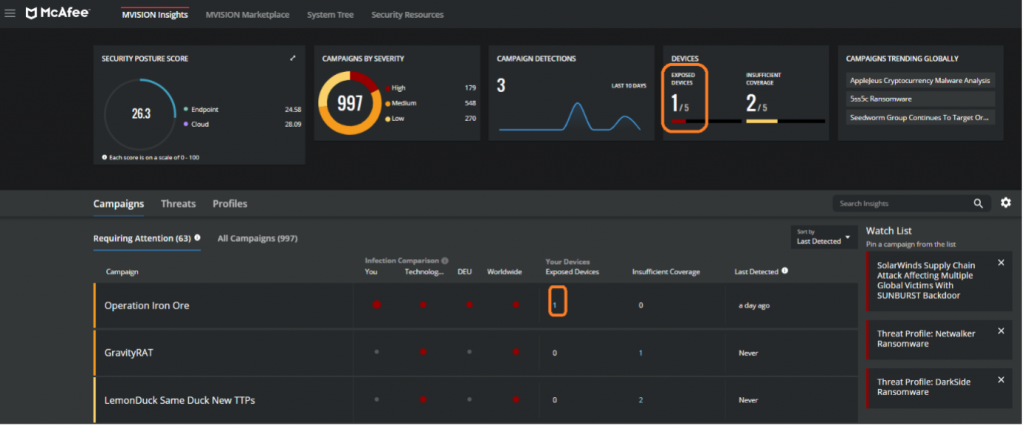Click Operation Iron Ore DEU infection dot
Viewport: 1024px width, 426px height.
coord(469,305)
